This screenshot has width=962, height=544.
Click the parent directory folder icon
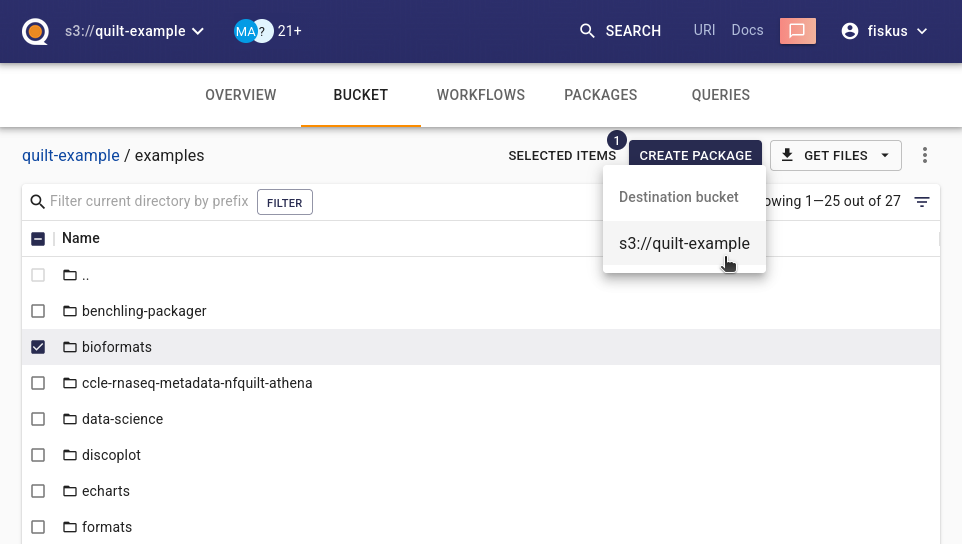[70, 275]
